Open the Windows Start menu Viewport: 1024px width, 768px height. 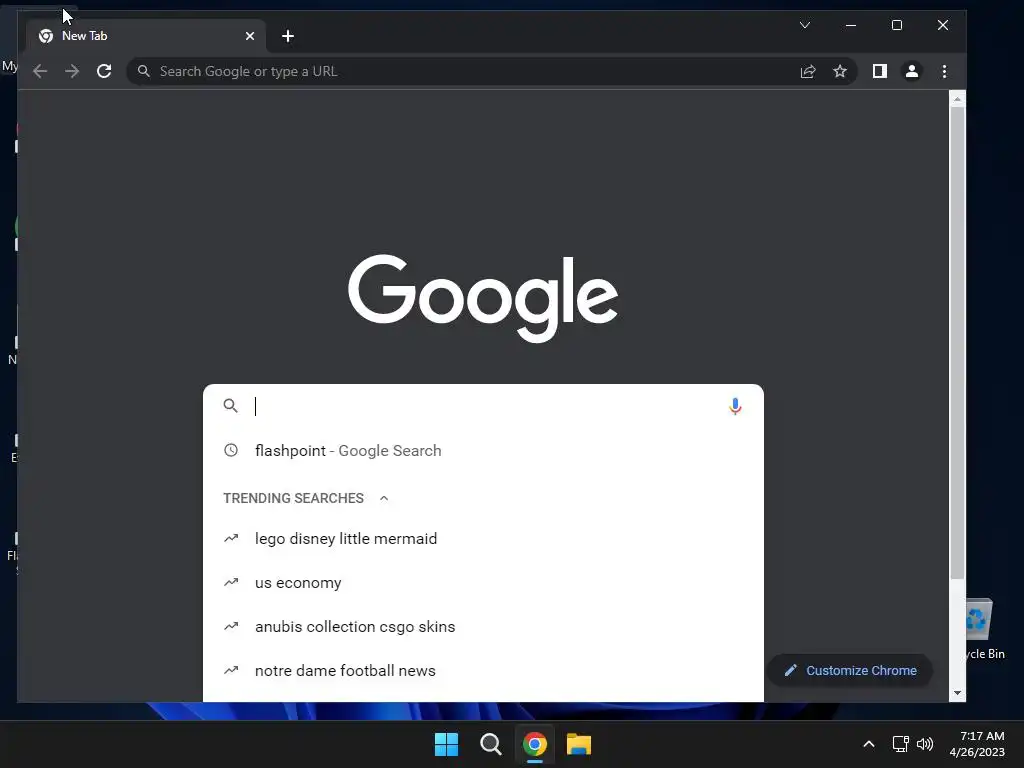click(447, 744)
